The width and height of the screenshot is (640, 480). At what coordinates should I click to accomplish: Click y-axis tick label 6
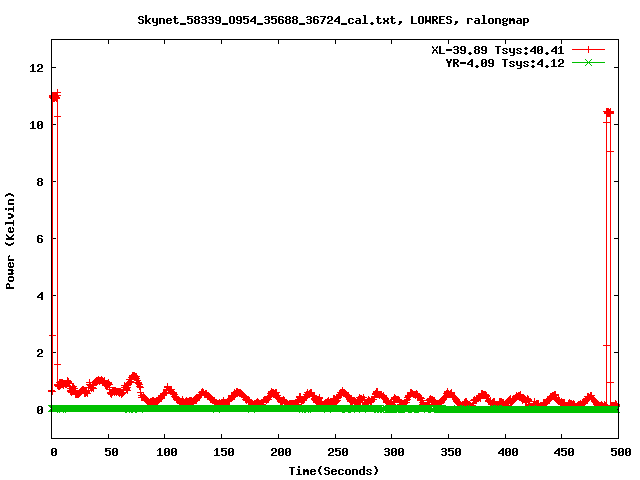click(x=40, y=239)
